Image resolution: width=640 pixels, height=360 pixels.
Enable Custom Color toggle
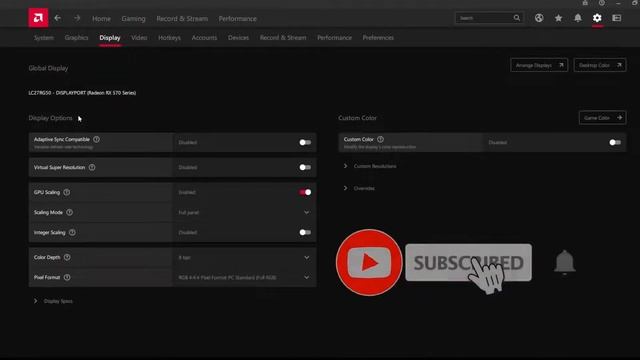615,142
